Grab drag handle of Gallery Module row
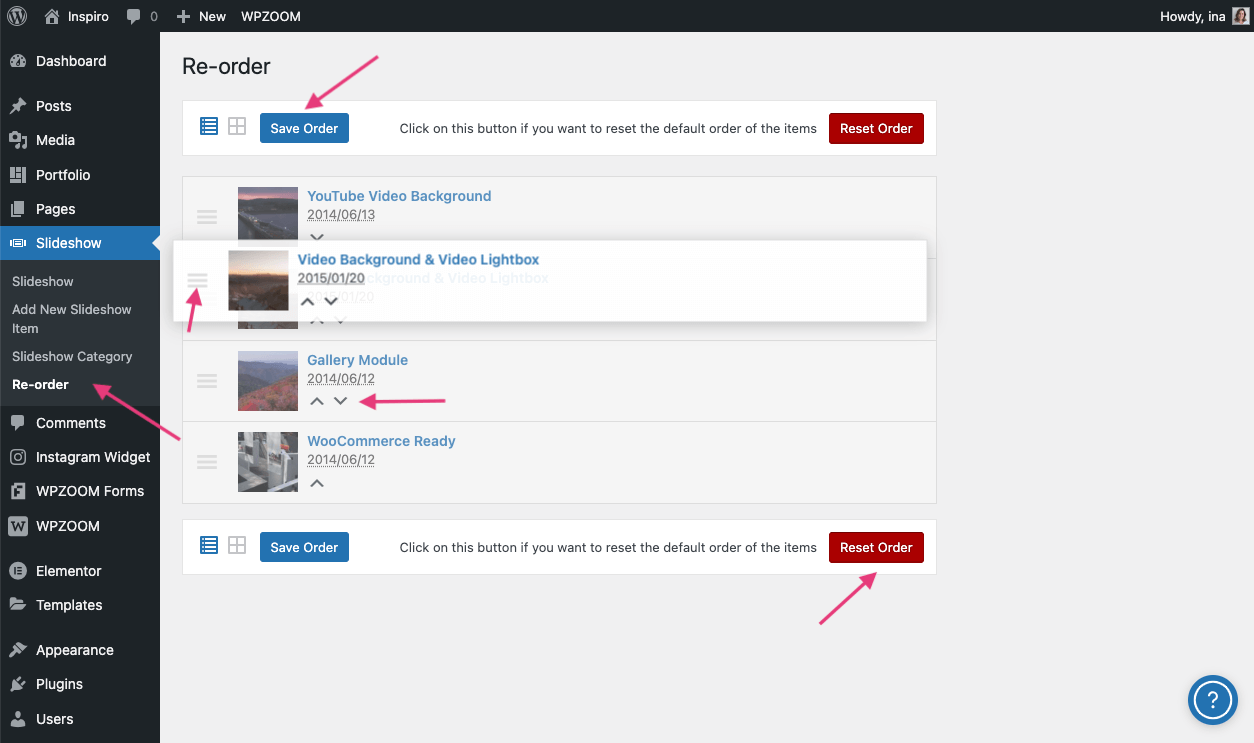This screenshot has height=743, width=1254. click(x=207, y=381)
